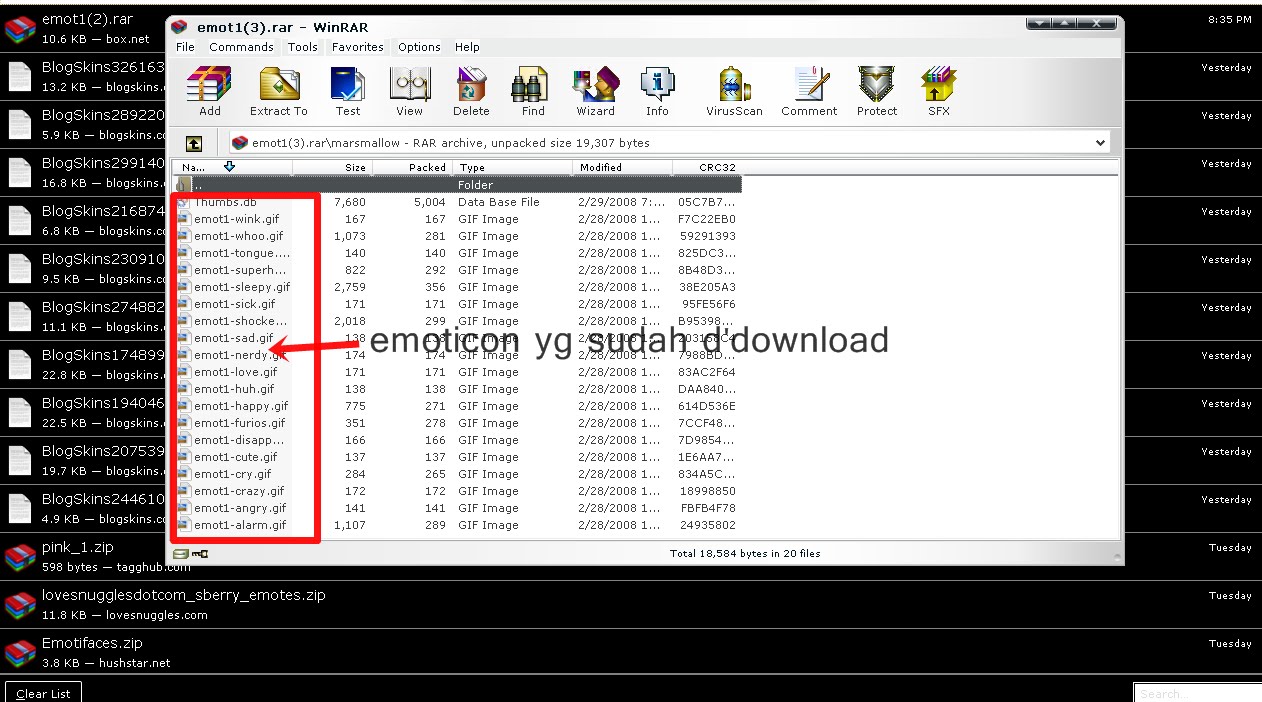
Task: Open the View file tool
Action: tap(409, 92)
